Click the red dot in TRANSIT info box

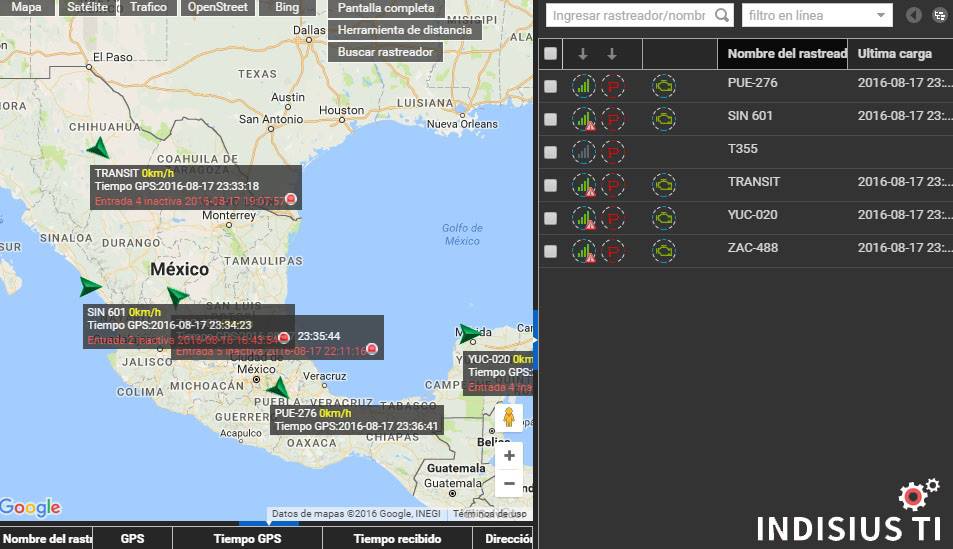click(291, 199)
